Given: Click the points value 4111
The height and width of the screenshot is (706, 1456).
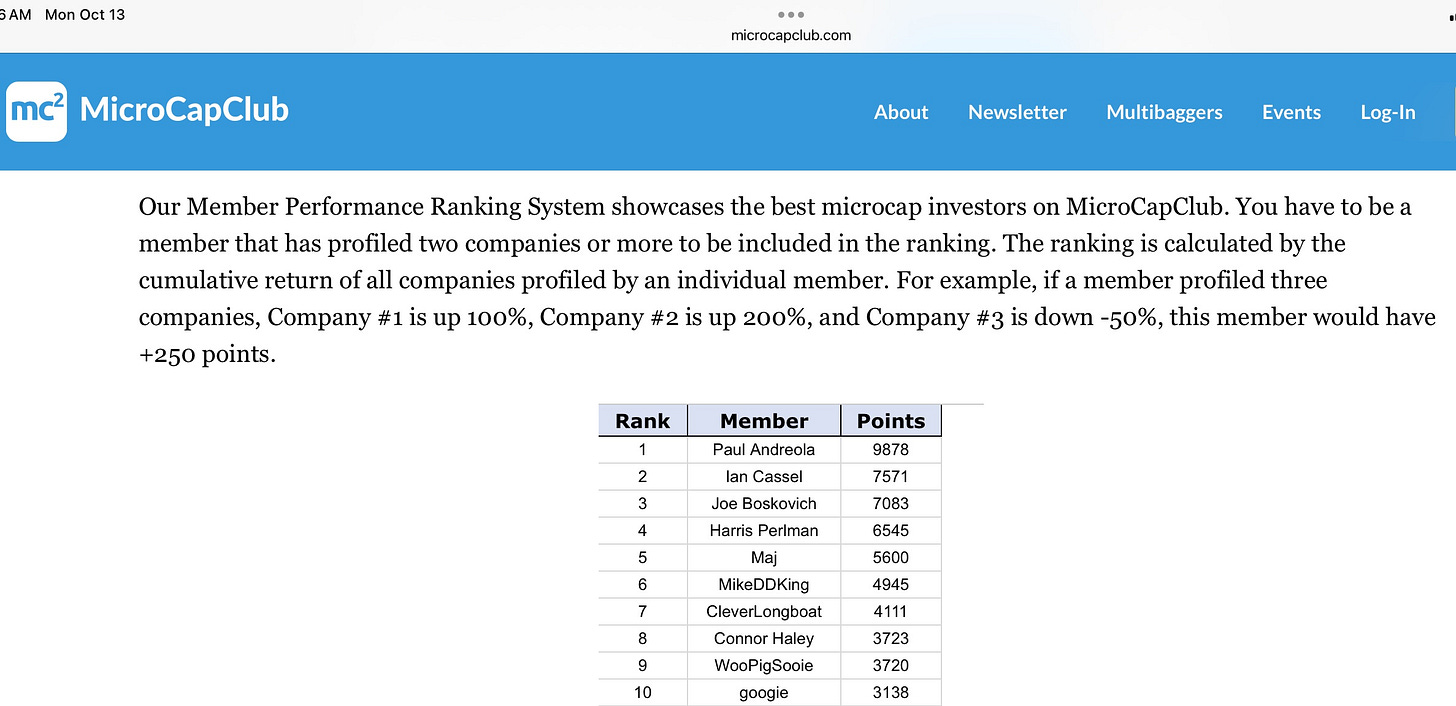Looking at the screenshot, I should pos(891,611).
